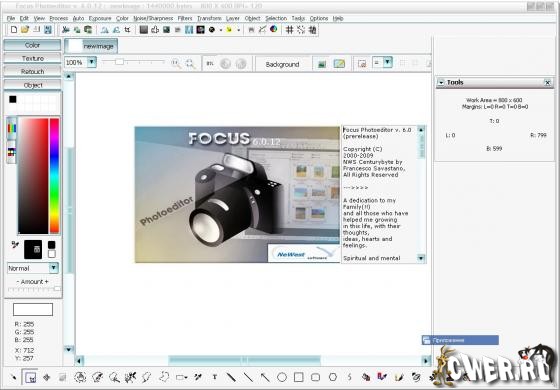This screenshot has height=390, width=560.
Task: Click the New file icon
Action: pos(14,30)
